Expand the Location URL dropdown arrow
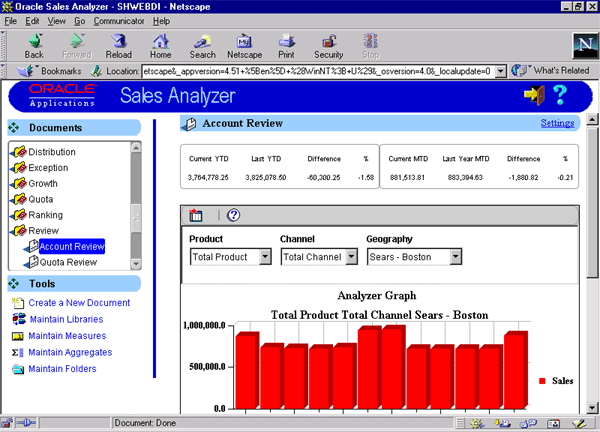The height and width of the screenshot is (432, 600). pyautogui.click(x=501, y=71)
